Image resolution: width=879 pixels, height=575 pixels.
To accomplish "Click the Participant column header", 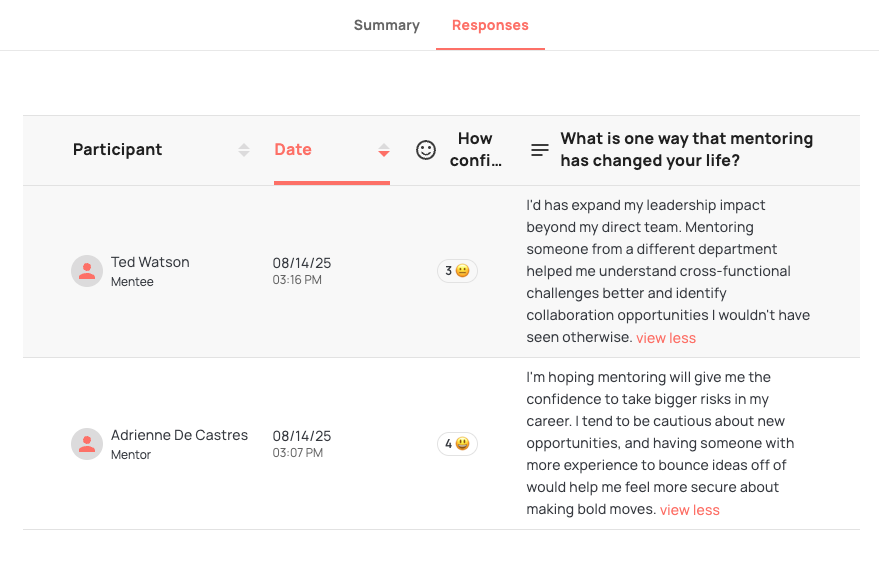I will point(117,150).
